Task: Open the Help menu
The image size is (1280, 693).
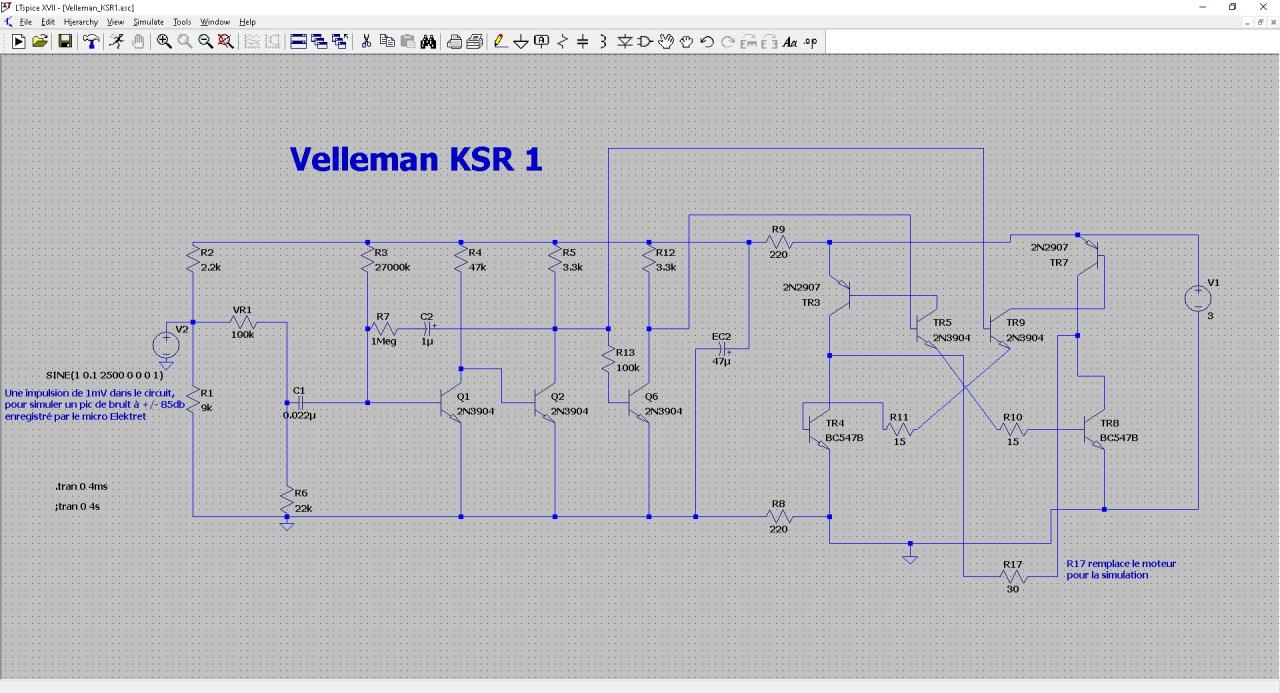Action: (247, 21)
